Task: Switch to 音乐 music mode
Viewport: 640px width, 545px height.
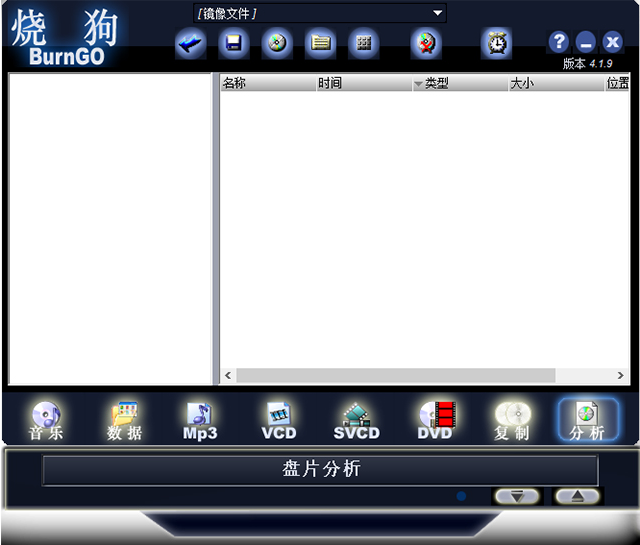Action: click(x=46, y=421)
